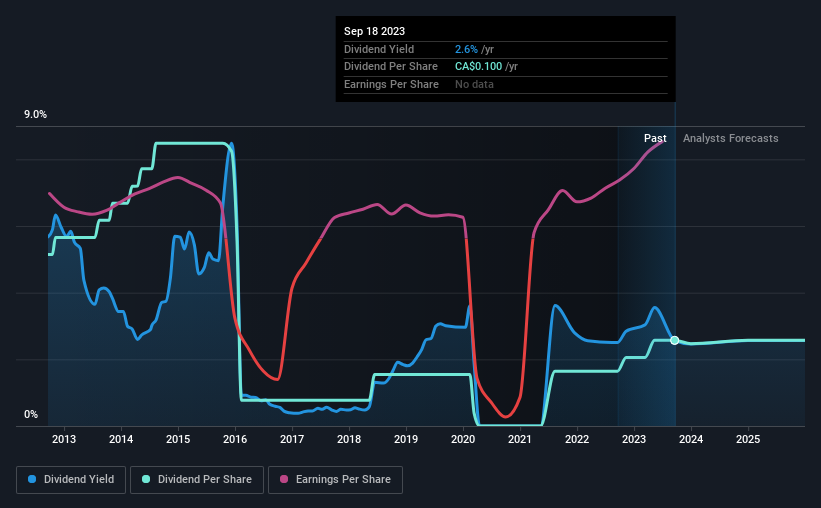Select the 2020 label on the time axis

click(463, 439)
